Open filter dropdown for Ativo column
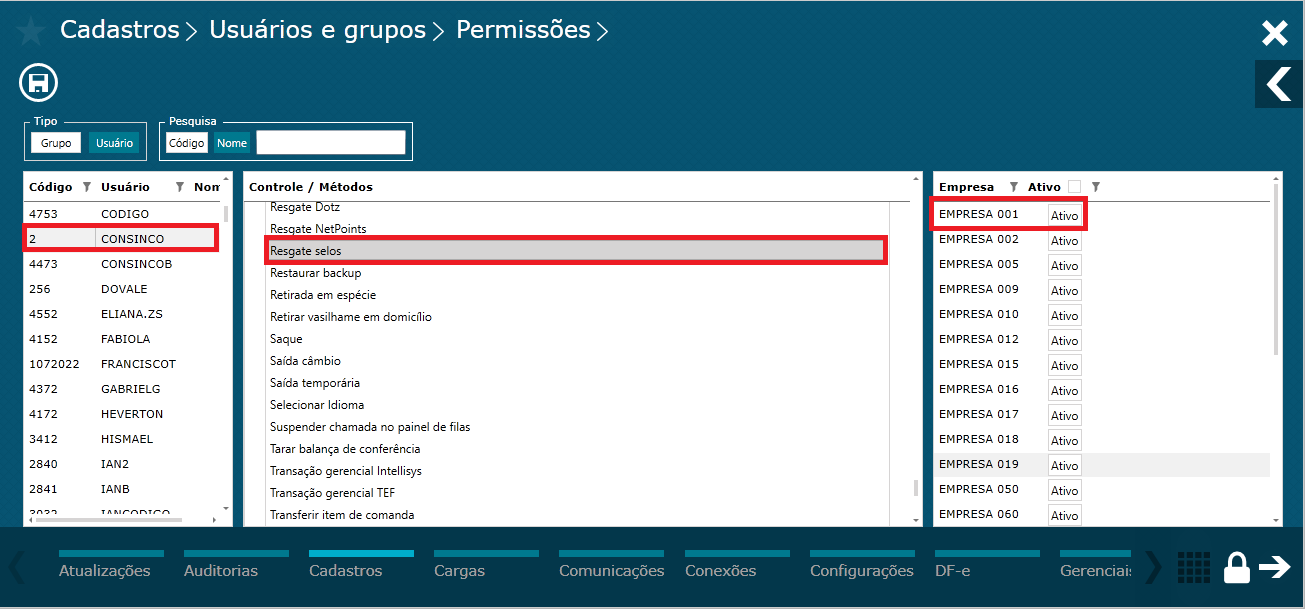Viewport: 1305px width, 609px height. pyautogui.click(x=1095, y=187)
